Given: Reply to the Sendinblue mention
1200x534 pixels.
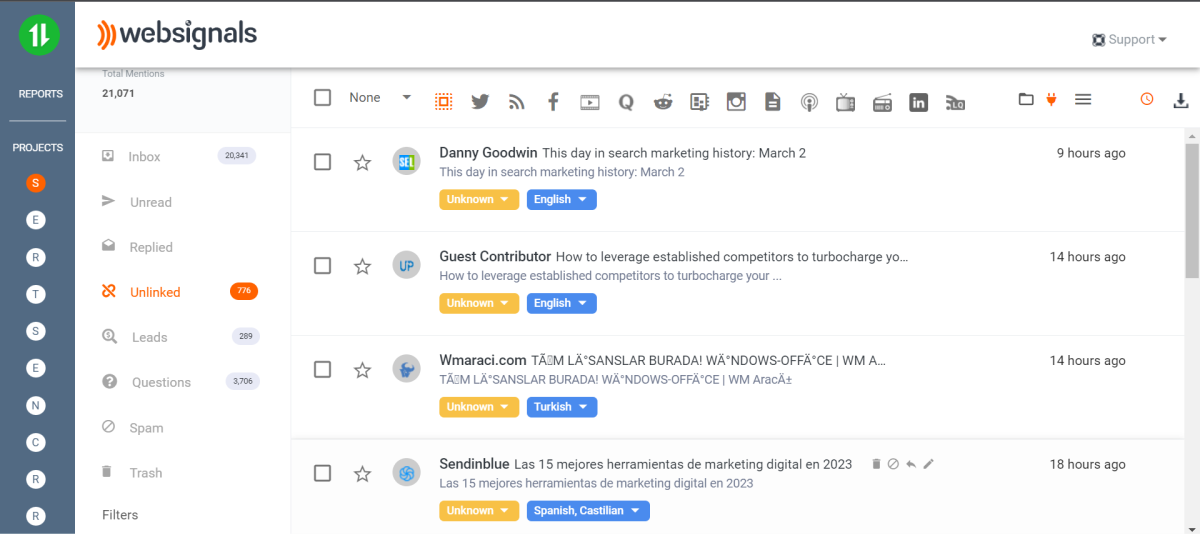Looking at the screenshot, I should pos(911,464).
